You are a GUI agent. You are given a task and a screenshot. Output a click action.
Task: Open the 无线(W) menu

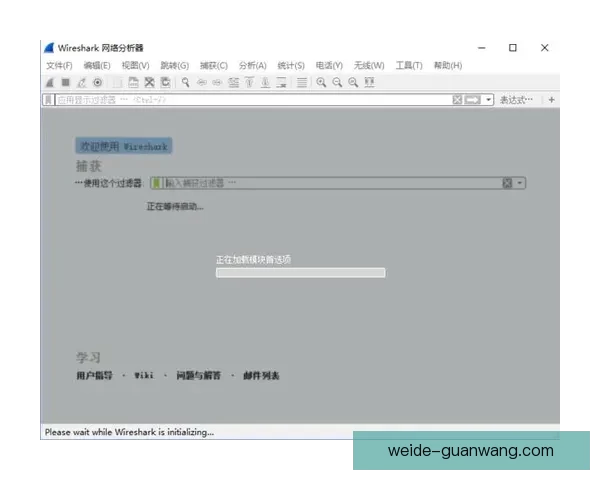pos(369,66)
